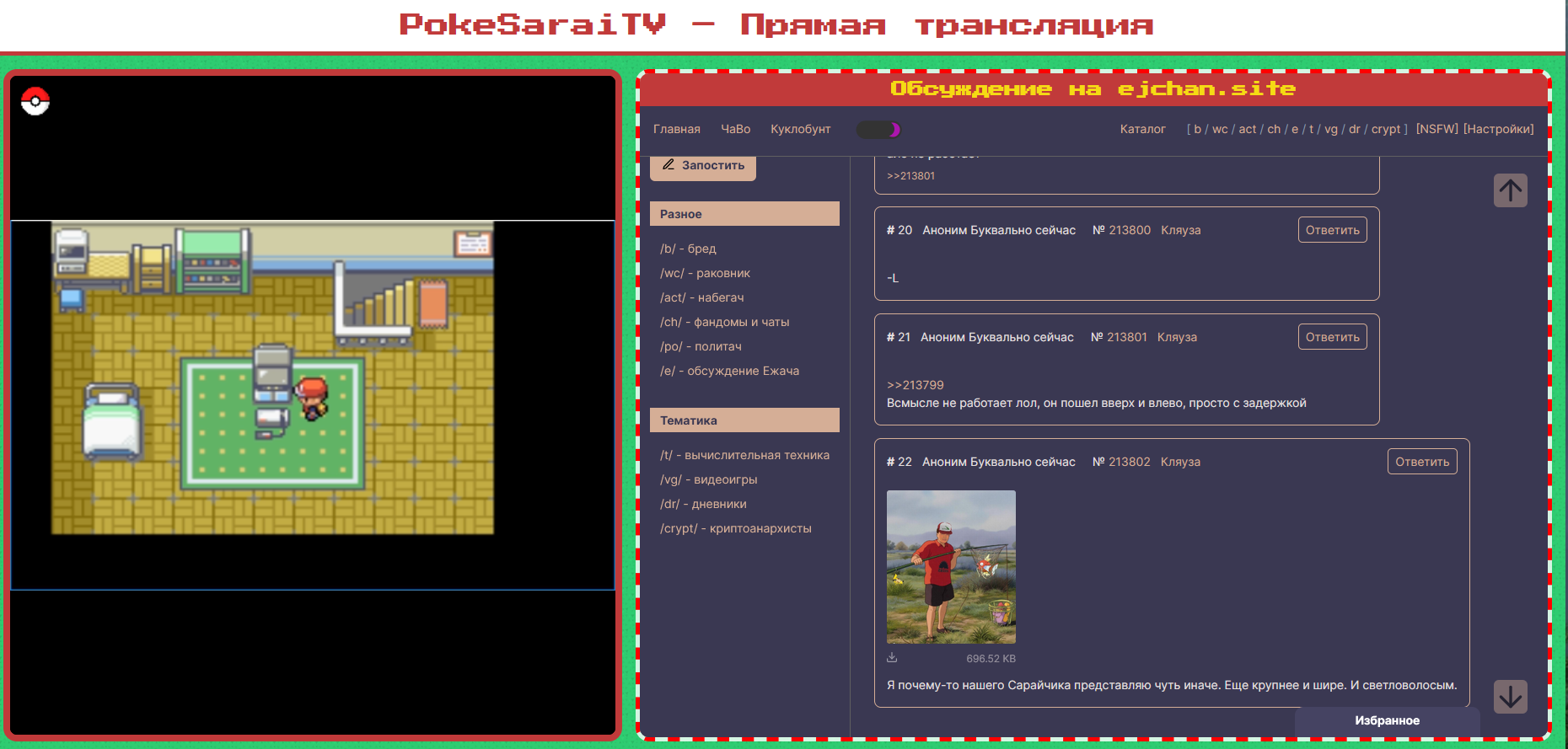Open board /act/ - набегач

click(x=702, y=297)
